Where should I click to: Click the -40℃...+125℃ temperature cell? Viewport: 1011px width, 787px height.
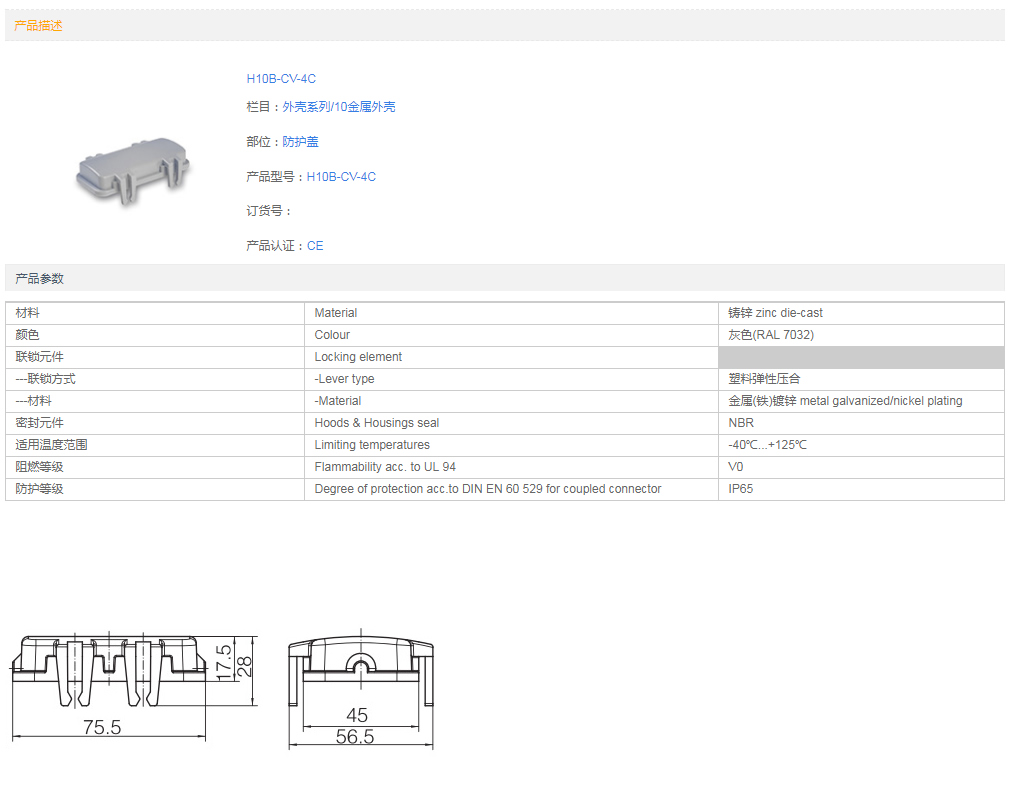(767, 445)
